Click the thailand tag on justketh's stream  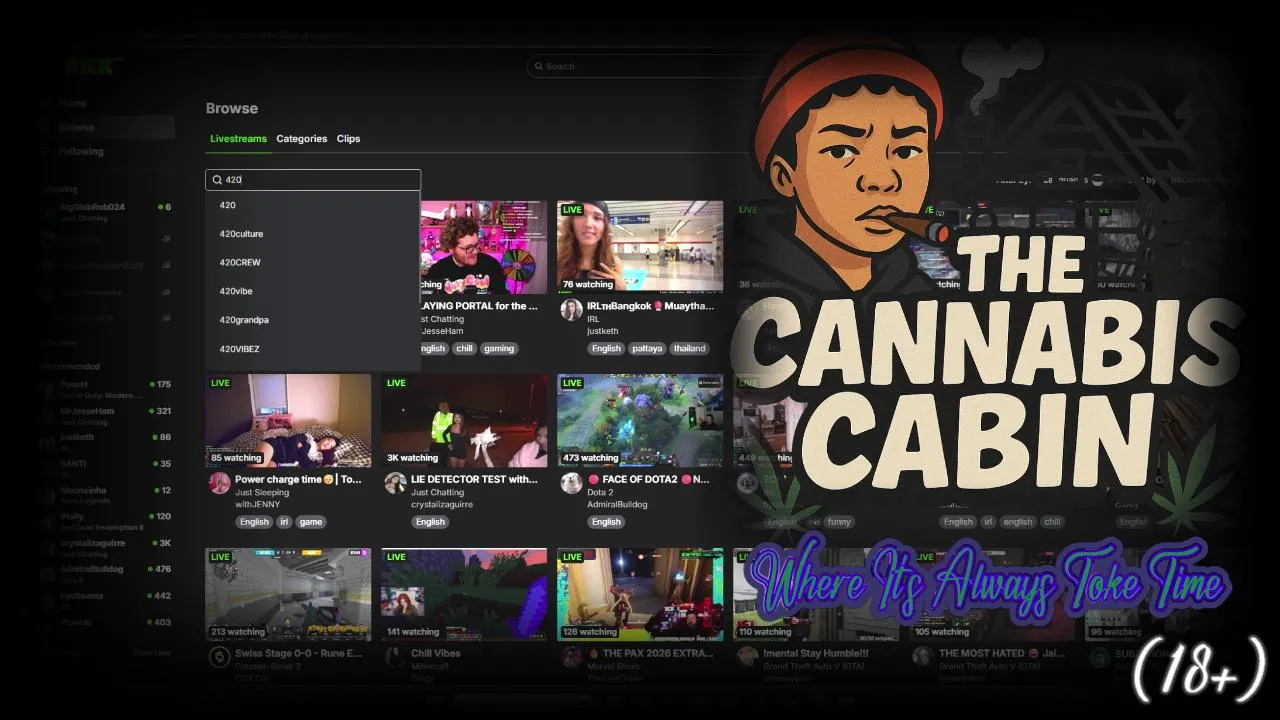[x=689, y=349]
